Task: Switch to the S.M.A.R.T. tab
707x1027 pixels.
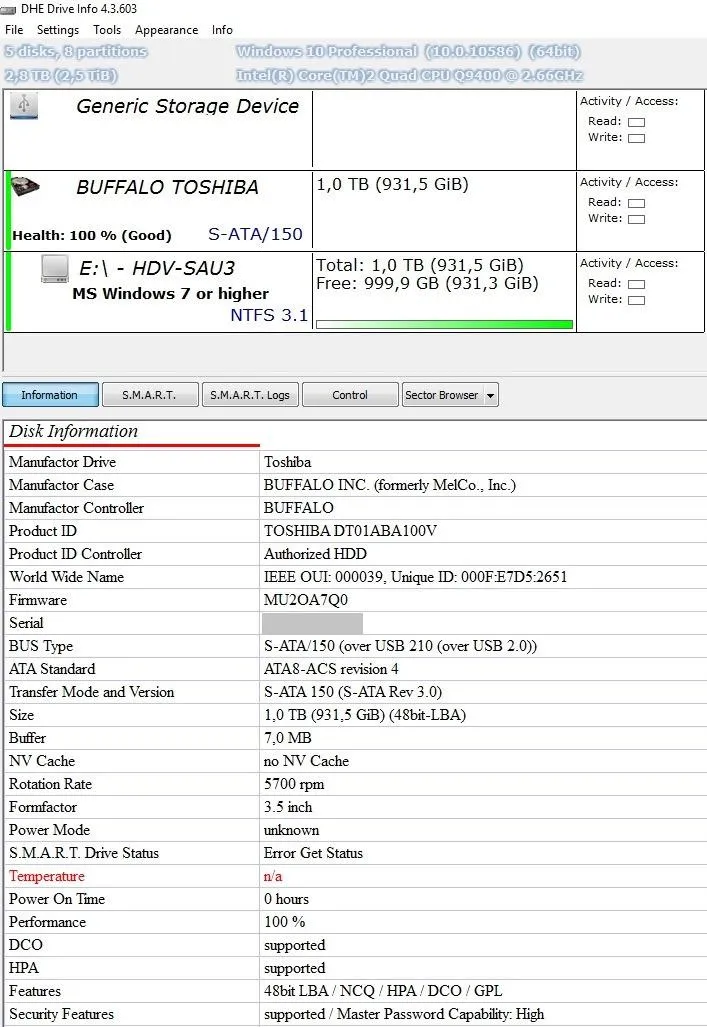Action: pos(149,395)
